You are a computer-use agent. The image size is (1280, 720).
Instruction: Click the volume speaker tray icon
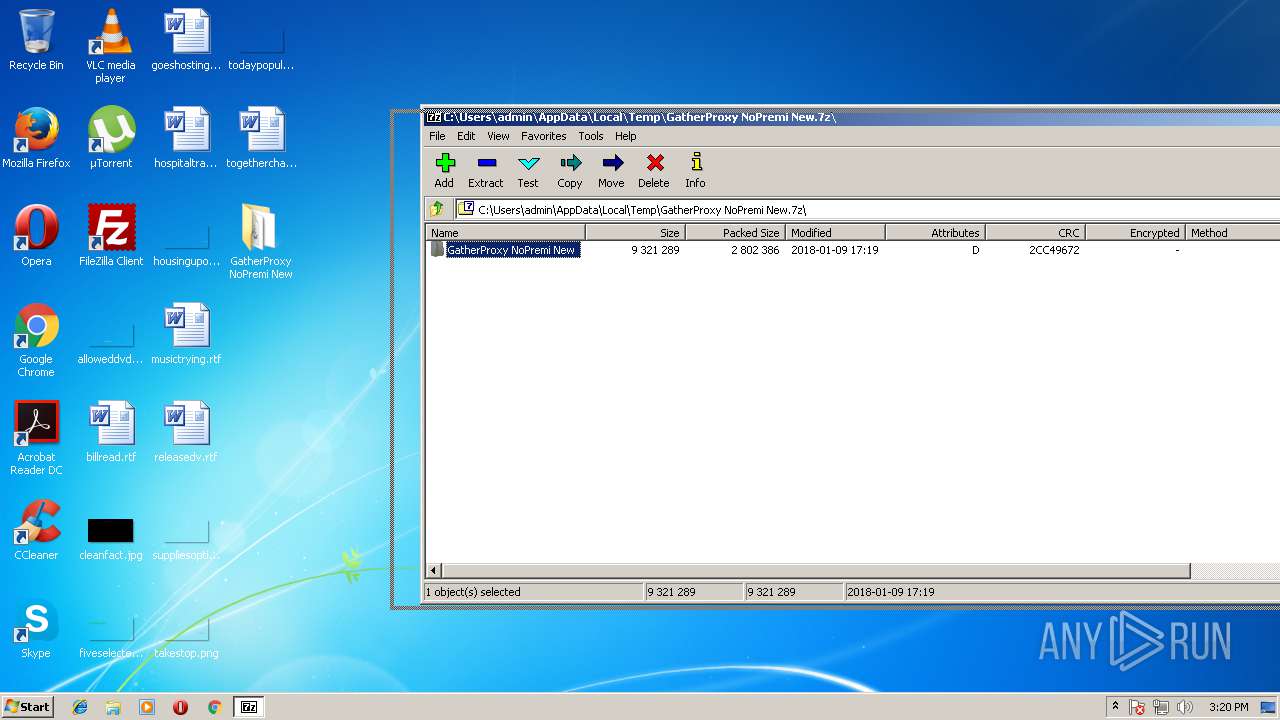1185,707
